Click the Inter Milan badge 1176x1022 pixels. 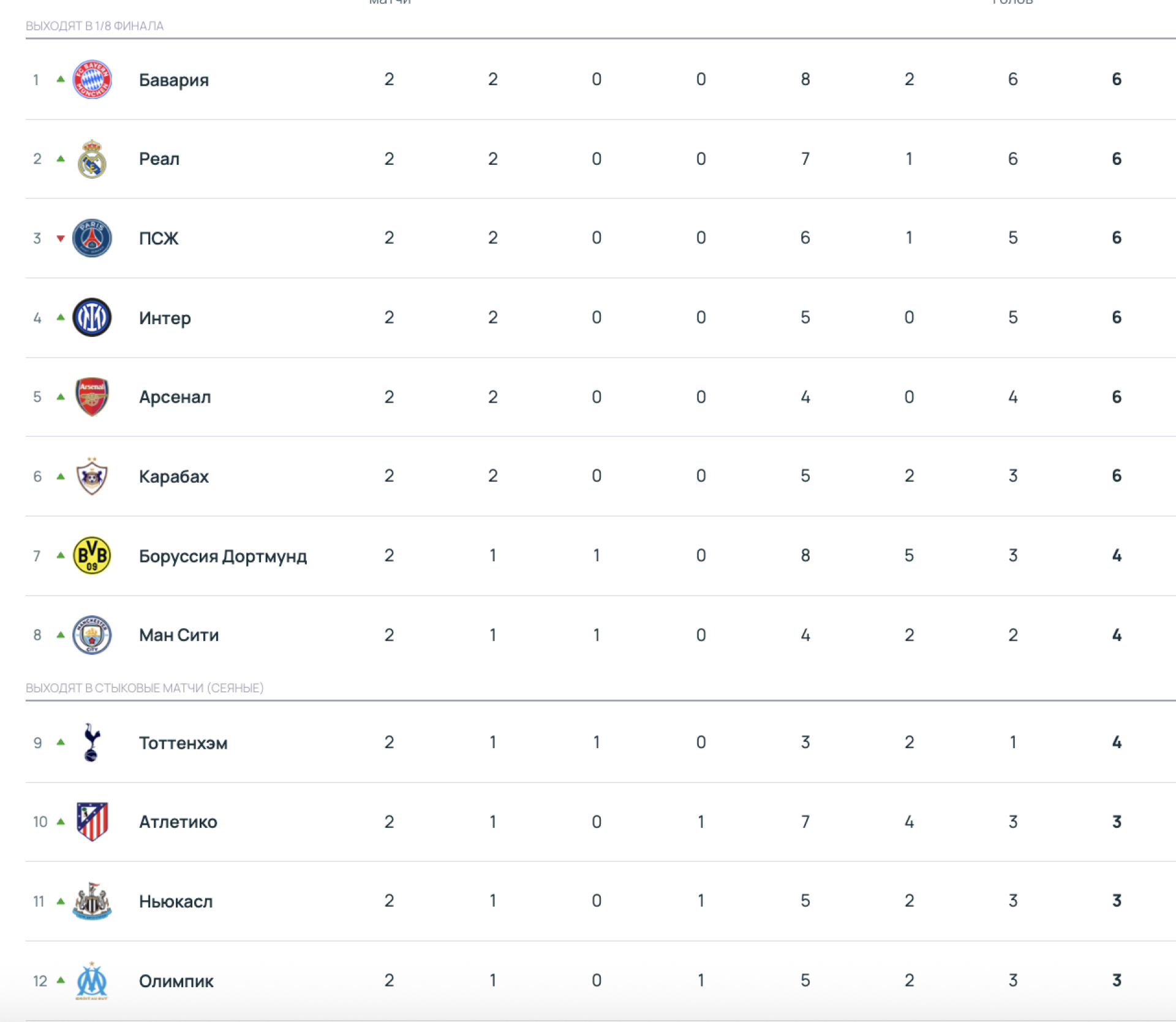pos(92,317)
